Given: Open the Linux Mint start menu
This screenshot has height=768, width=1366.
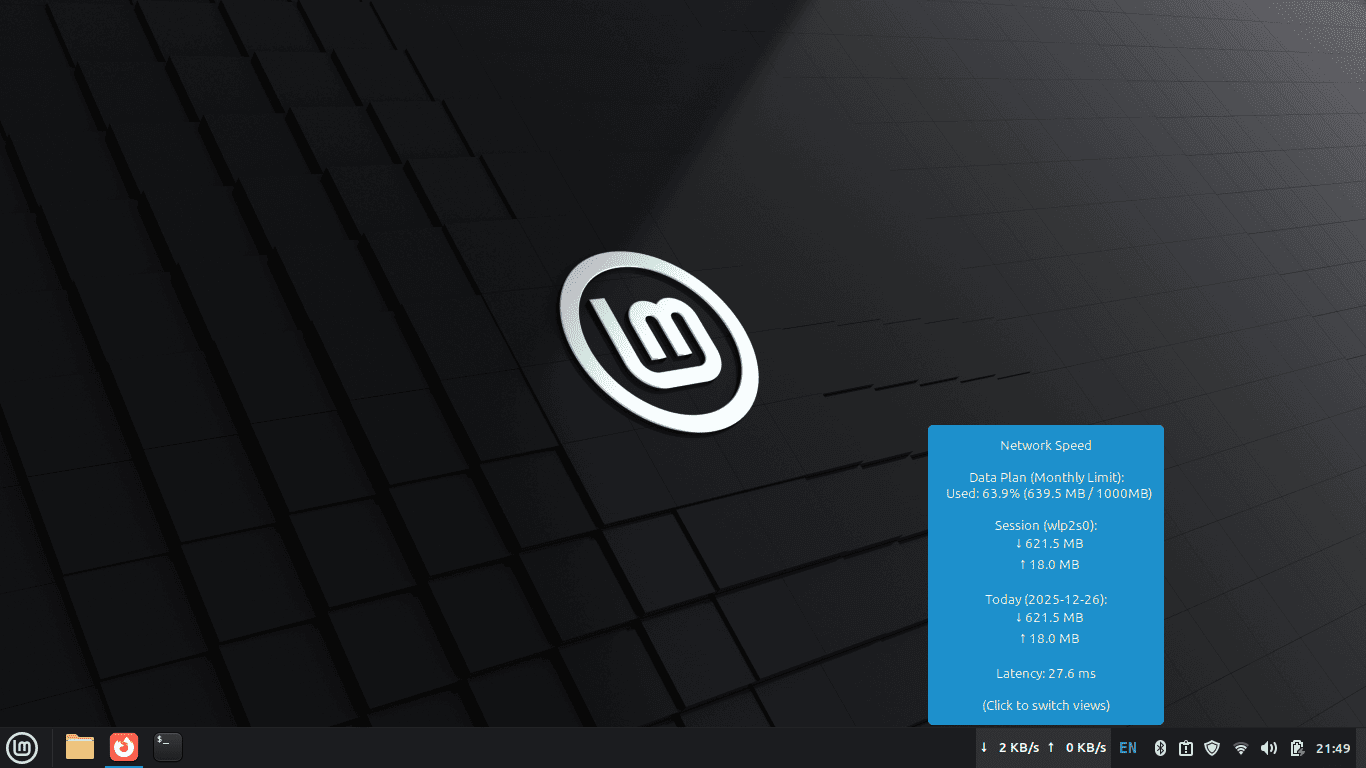Looking at the screenshot, I should [x=22, y=747].
